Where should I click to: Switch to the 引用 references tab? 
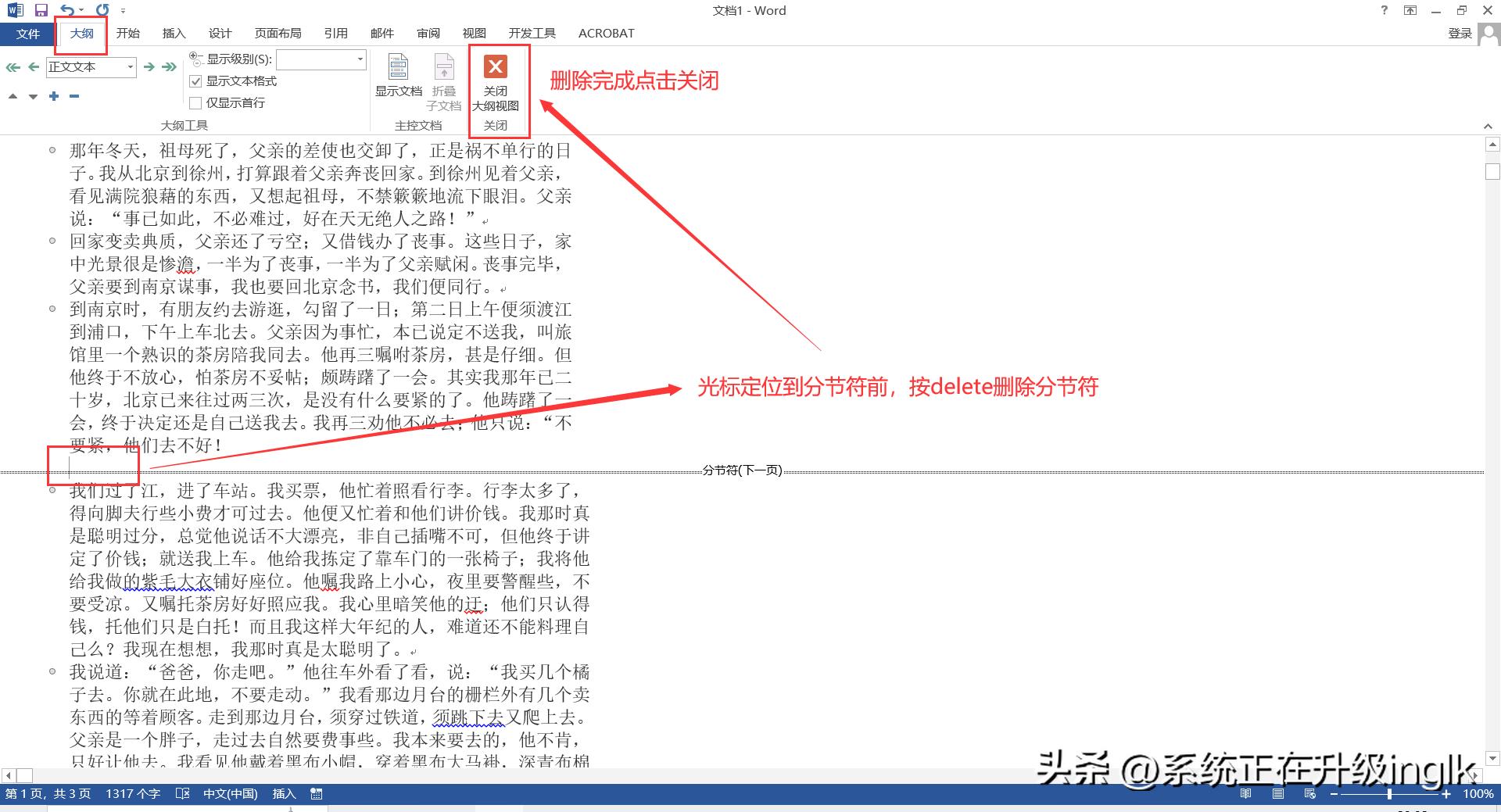pyautogui.click(x=335, y=34)
